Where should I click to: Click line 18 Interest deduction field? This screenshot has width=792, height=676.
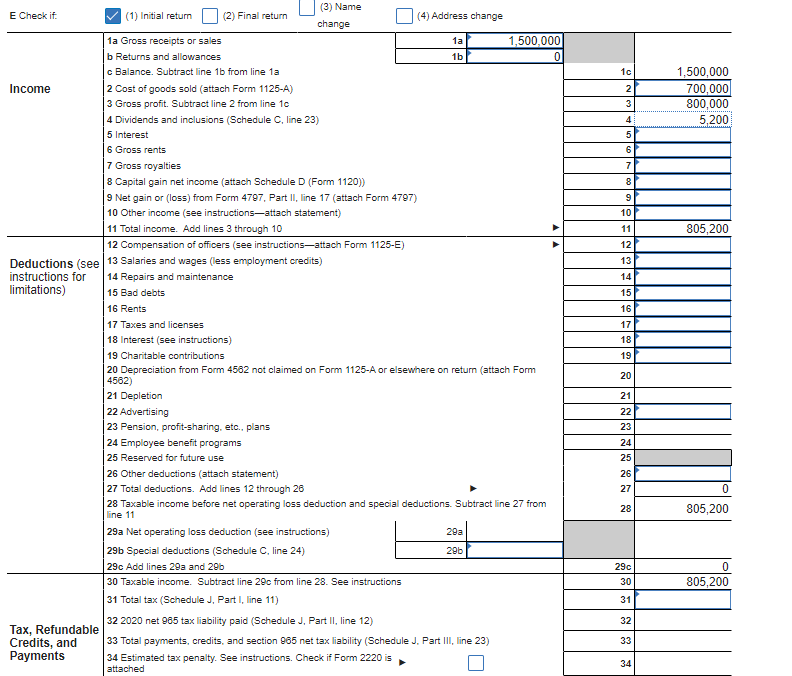[x=682, y=340]
